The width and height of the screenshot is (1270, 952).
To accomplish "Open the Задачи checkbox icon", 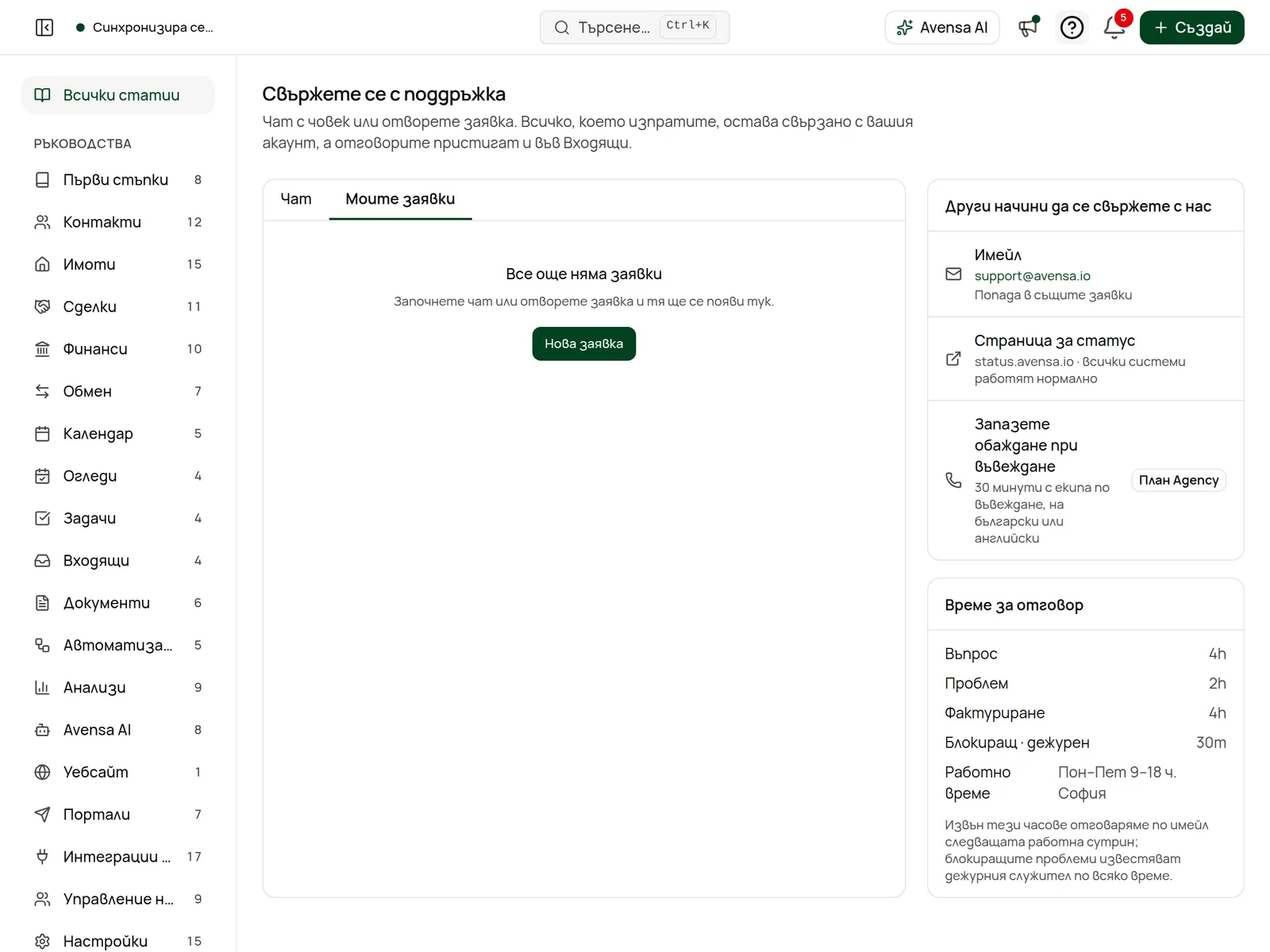I will (x=43, y=518).
